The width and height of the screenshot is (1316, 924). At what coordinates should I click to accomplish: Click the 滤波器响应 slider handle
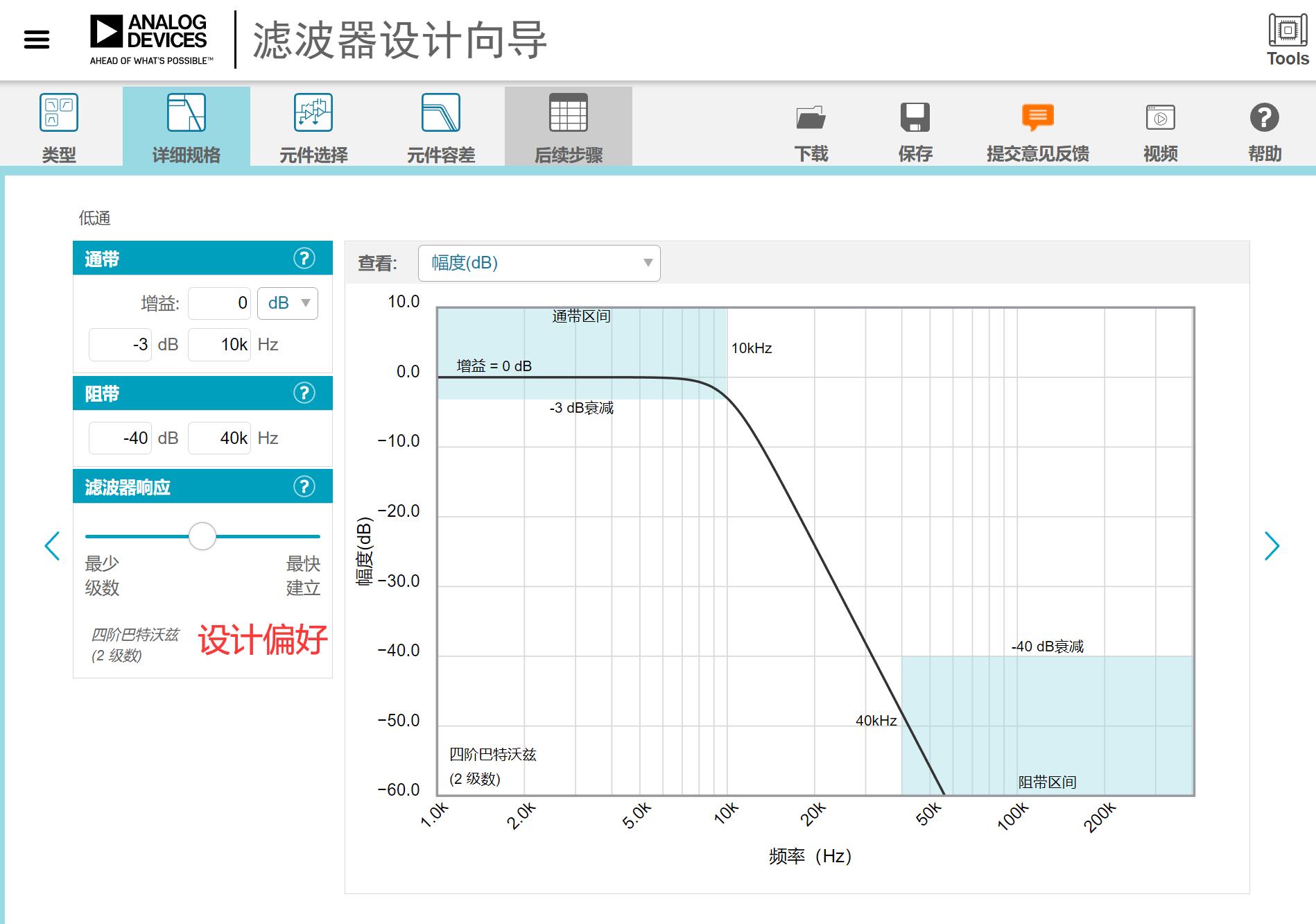pyautogui.click(x=202, y=536)
